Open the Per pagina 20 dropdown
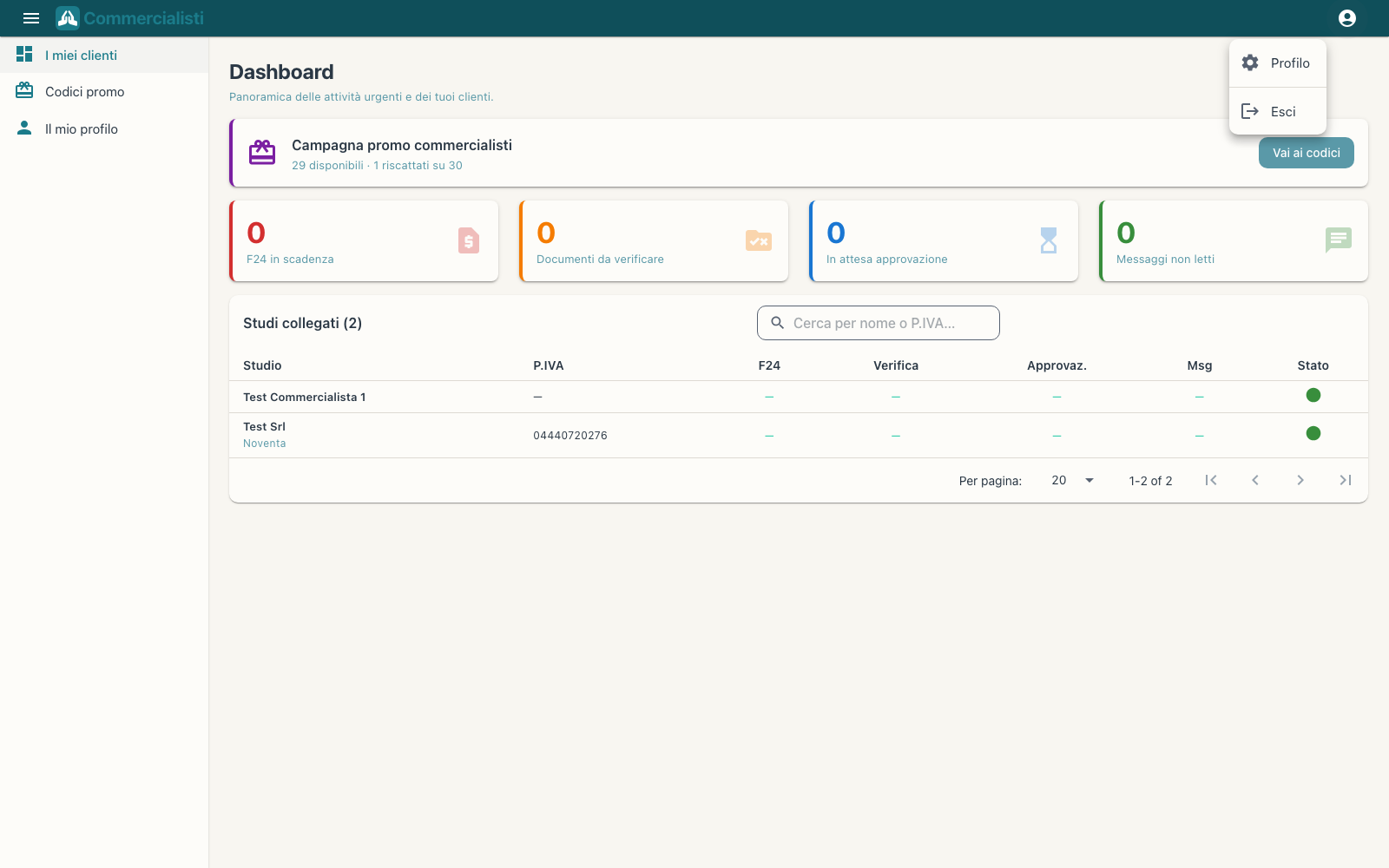1389x868 pixels. (1072, 480)
